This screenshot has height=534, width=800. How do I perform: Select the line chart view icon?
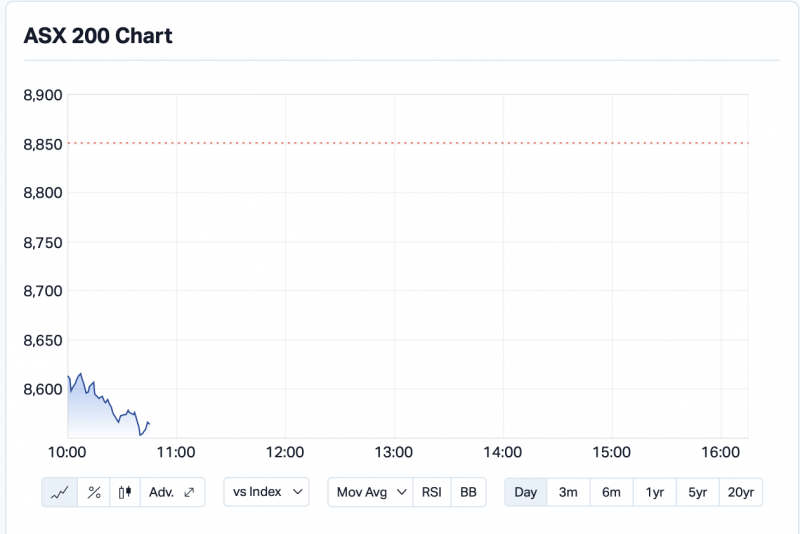click(59, 492)
